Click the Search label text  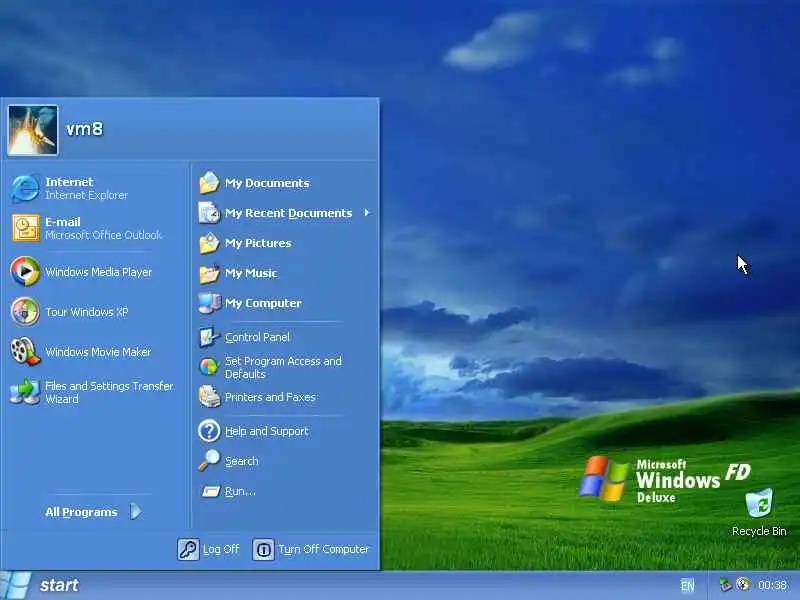pos(241,461)
